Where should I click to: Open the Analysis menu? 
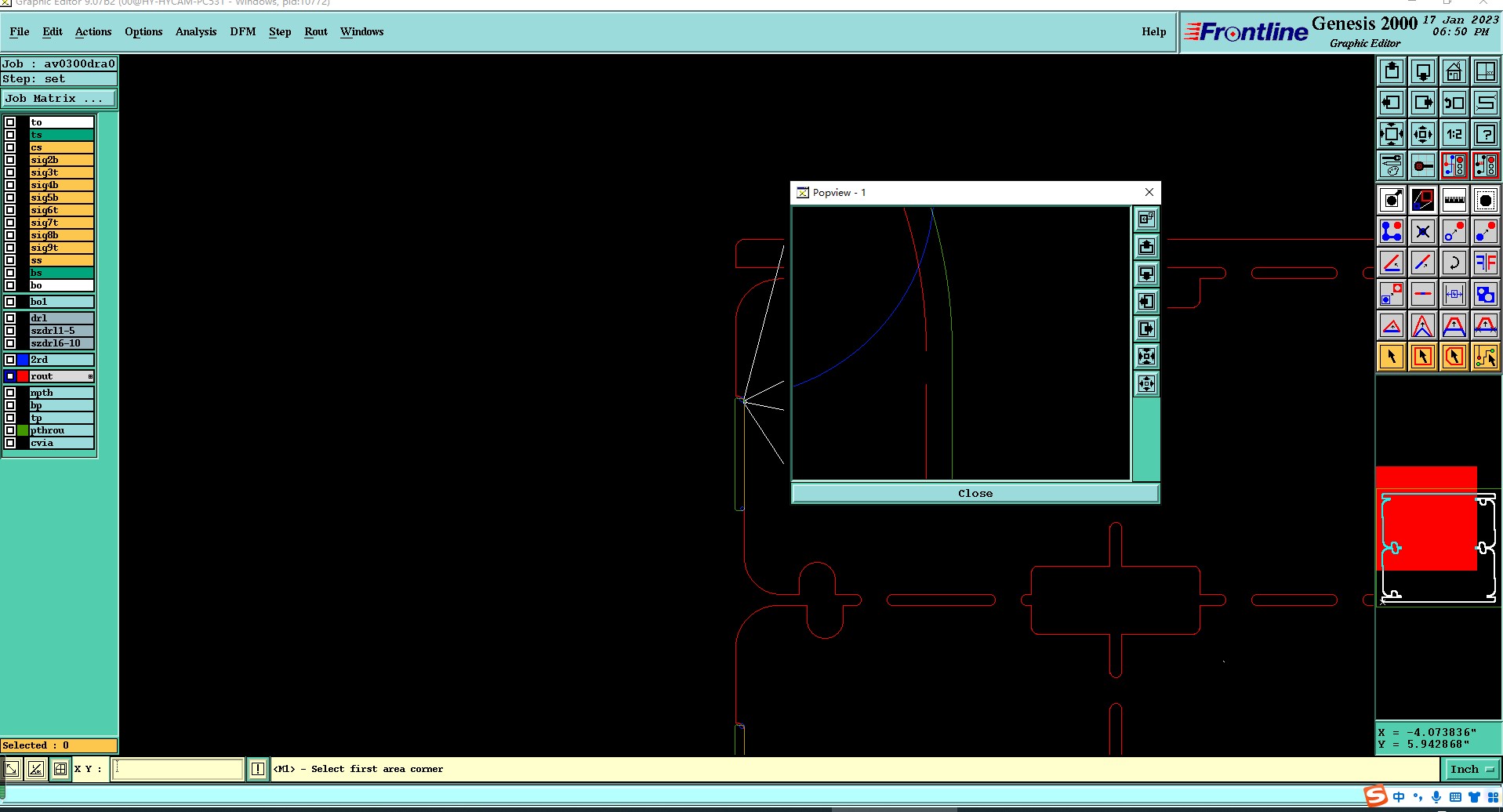[x=195, y=32]
